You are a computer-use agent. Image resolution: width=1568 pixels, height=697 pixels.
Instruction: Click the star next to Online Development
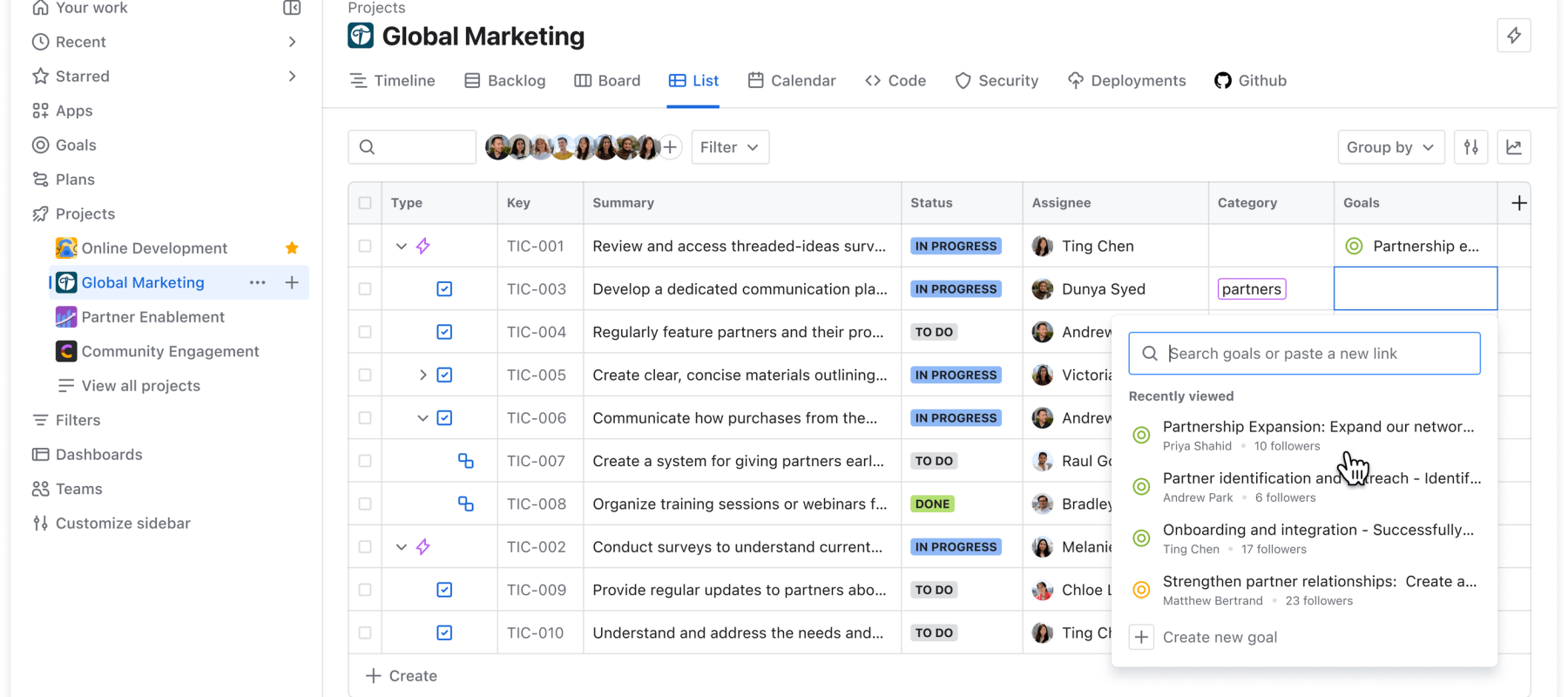pos(292,248)
